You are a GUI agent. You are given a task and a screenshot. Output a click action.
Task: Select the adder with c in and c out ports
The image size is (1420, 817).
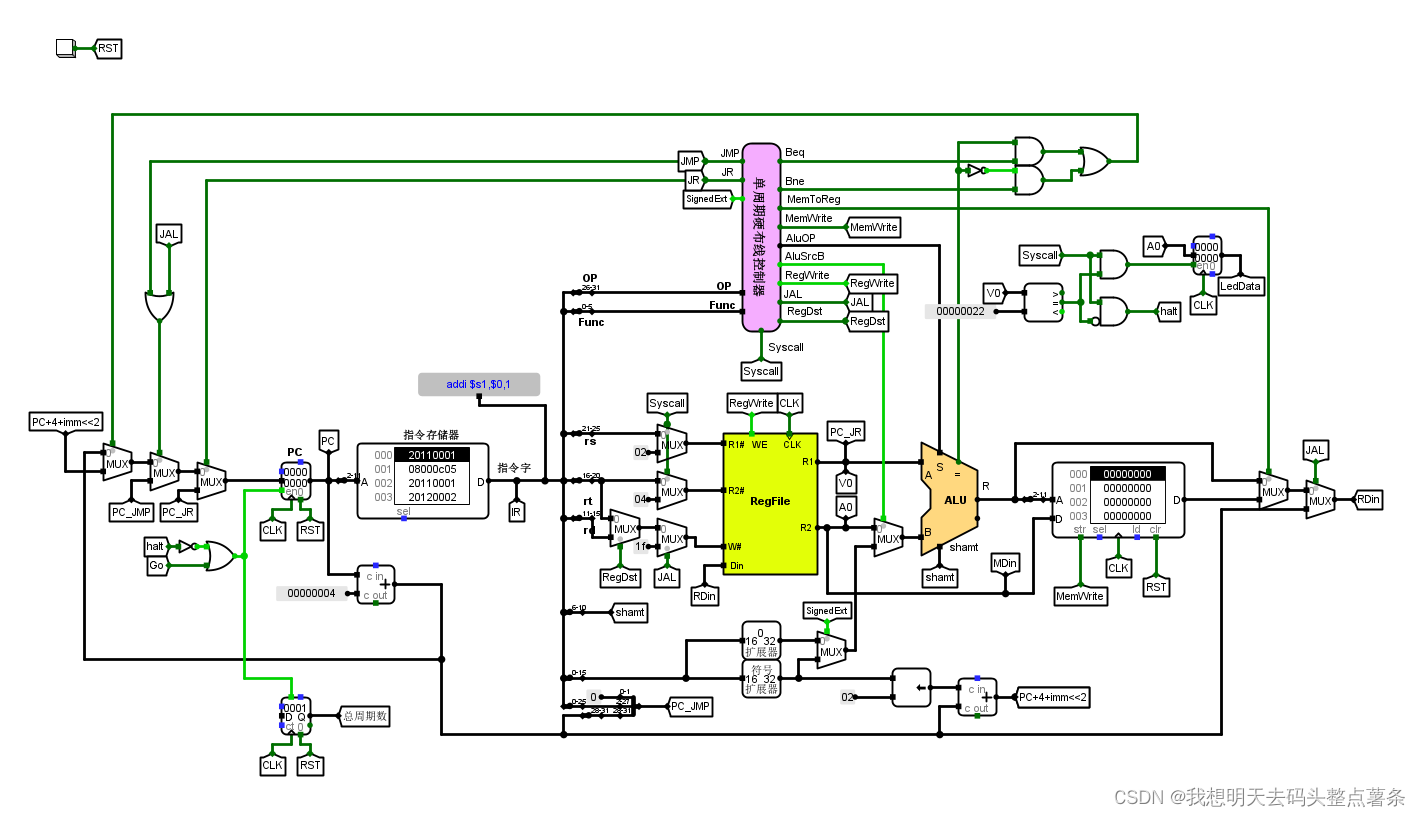(376, 585)
